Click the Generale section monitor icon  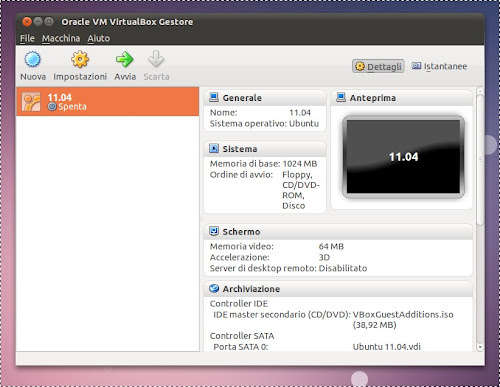pos(214,97)
